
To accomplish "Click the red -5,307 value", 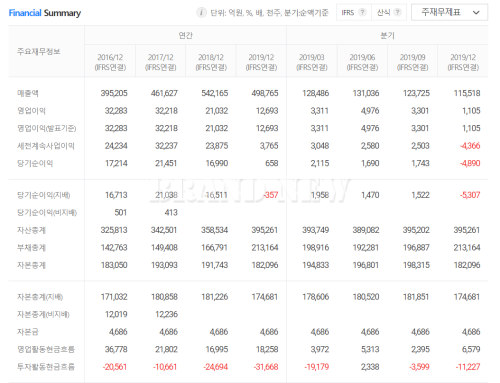I will click(x=470, y=195).
